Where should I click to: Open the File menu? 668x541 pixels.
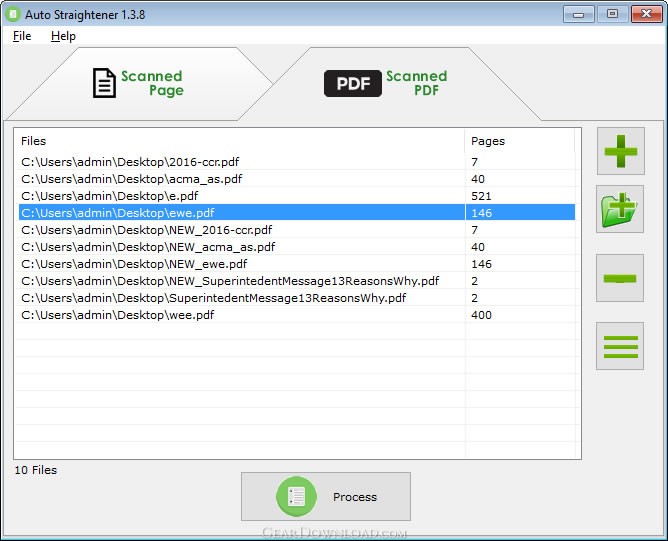[x=22, y=36]
